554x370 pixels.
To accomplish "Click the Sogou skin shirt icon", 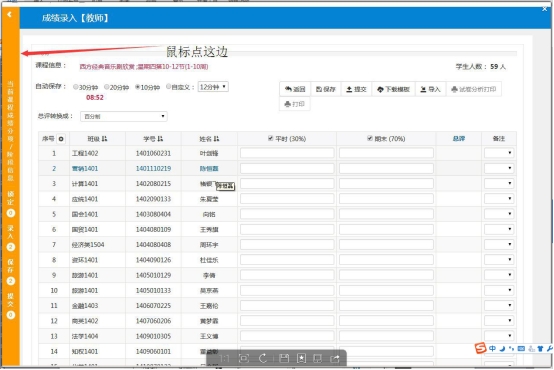I will click(540, 348).
